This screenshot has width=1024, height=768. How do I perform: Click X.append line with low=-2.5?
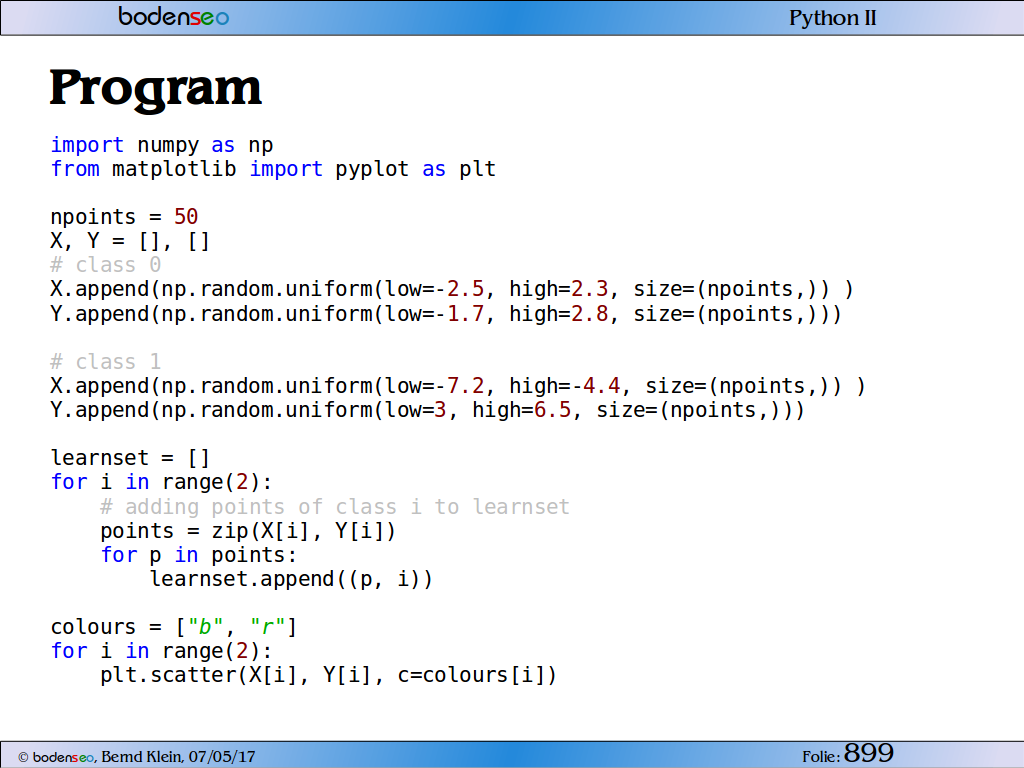click(x=452, y=289)
